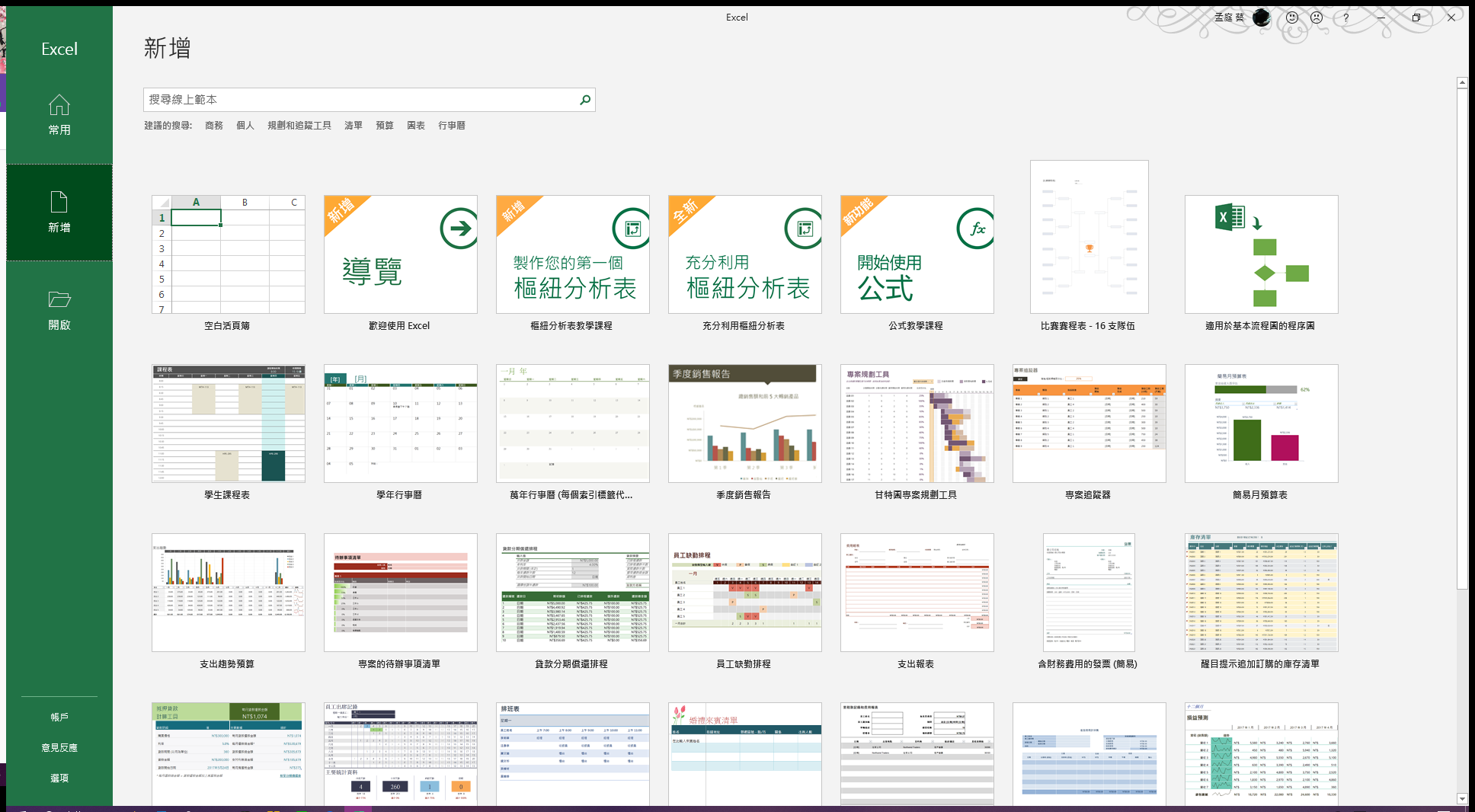Click the 適用於基本流程圖的程序圖 label
Viewport: 1475px width, 812px height.
pyautogui.click(x=1260, y=326)
